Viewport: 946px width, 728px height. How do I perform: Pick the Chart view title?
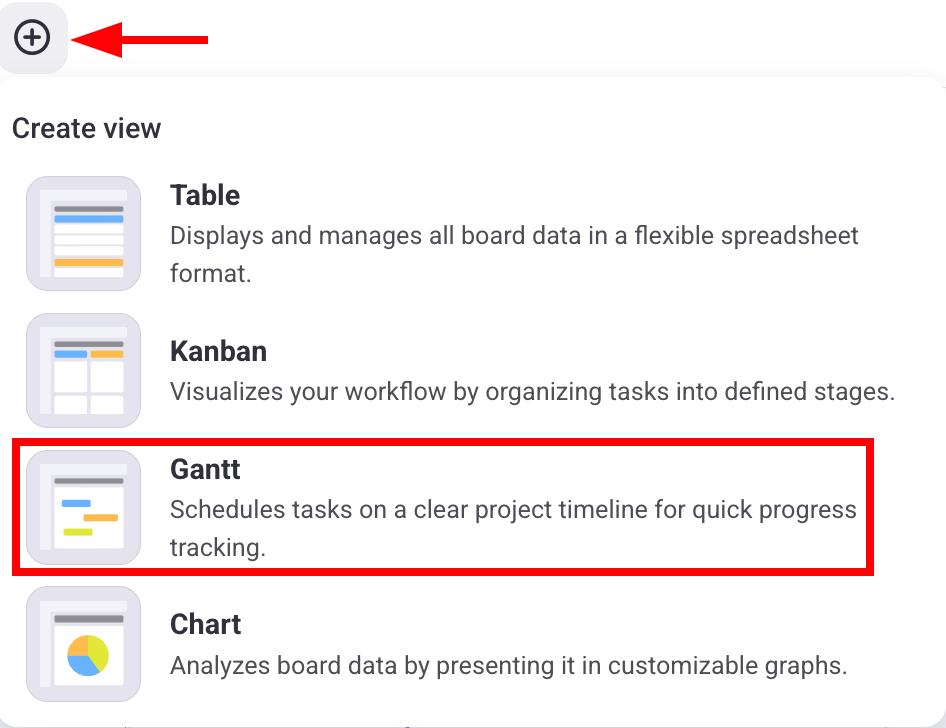tap(205, 624)
